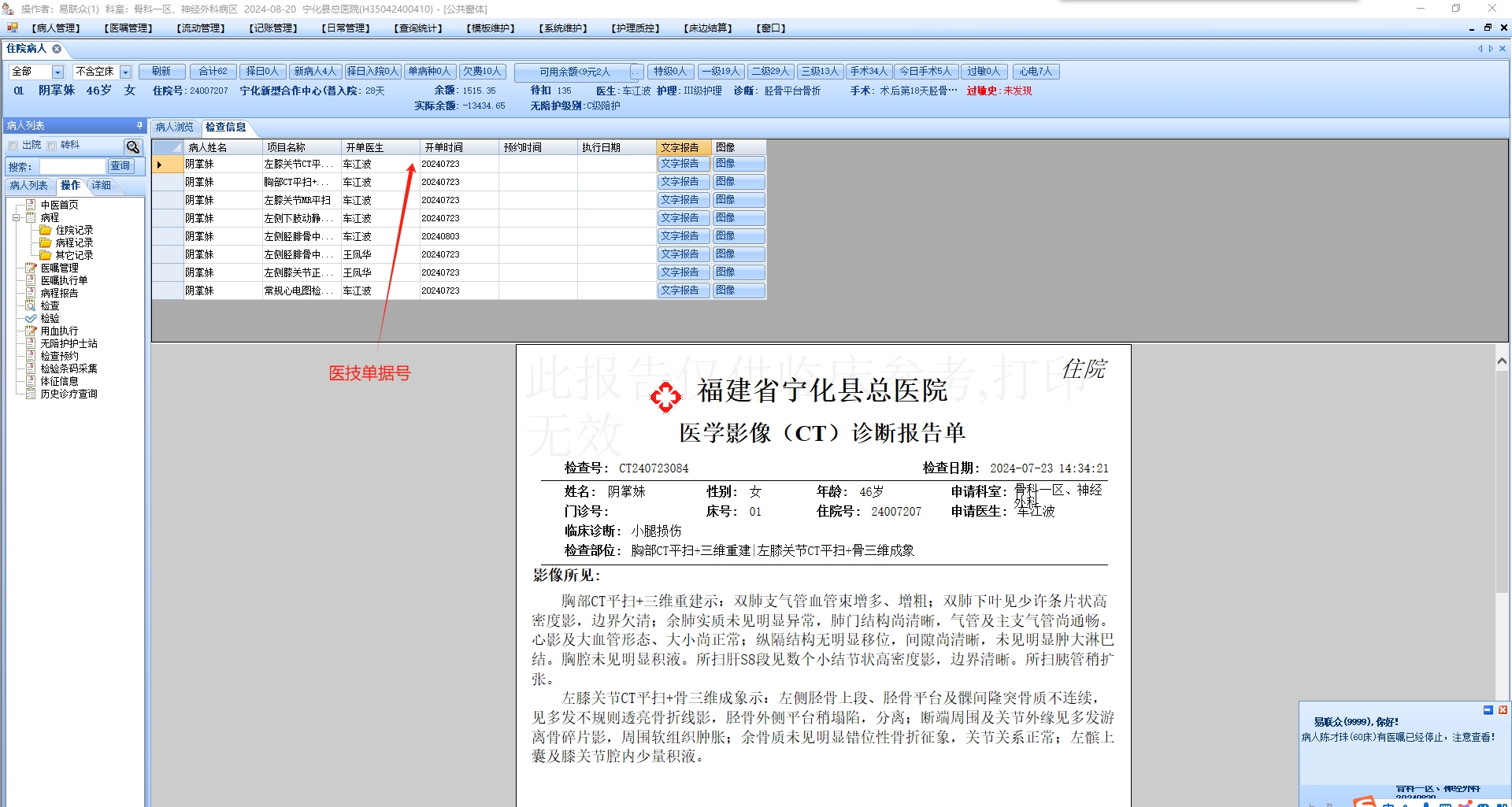Click the 病程报告 document icon

[31, 293]
